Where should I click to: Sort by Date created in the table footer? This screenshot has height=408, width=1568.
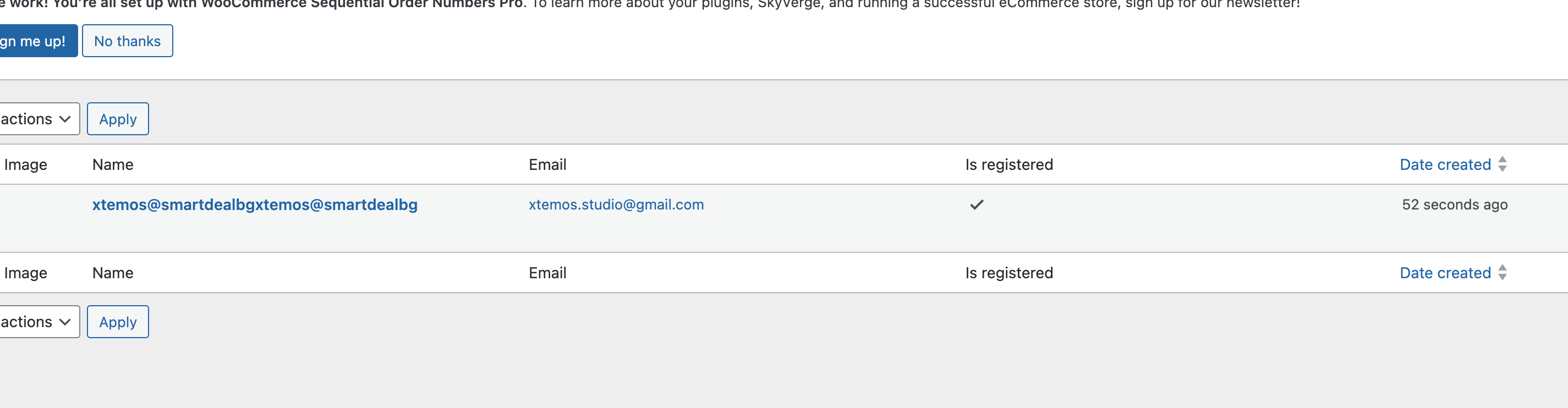tap(1444, 273)
